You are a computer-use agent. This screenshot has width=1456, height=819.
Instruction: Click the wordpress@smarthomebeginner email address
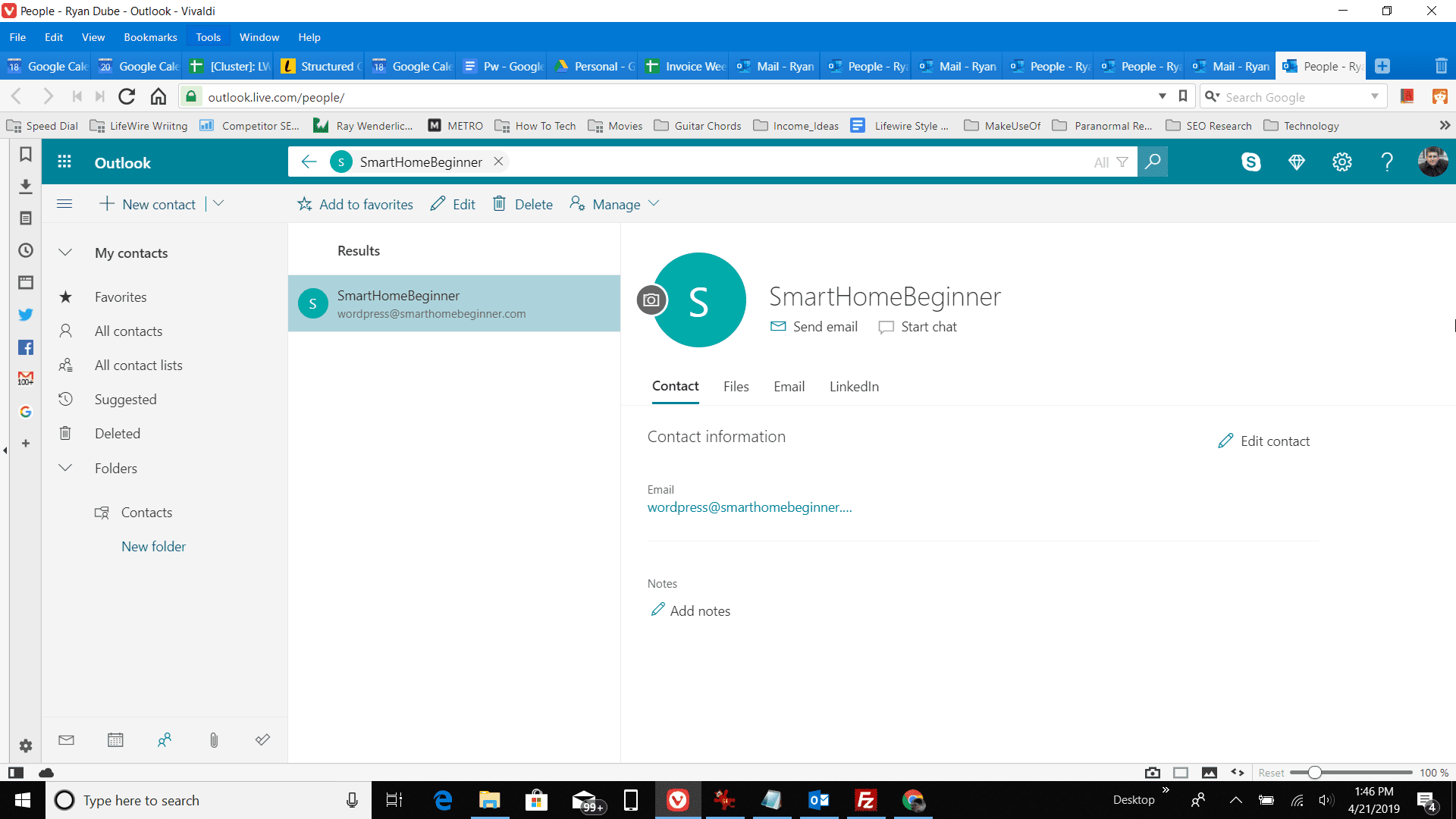pos(749,507)
